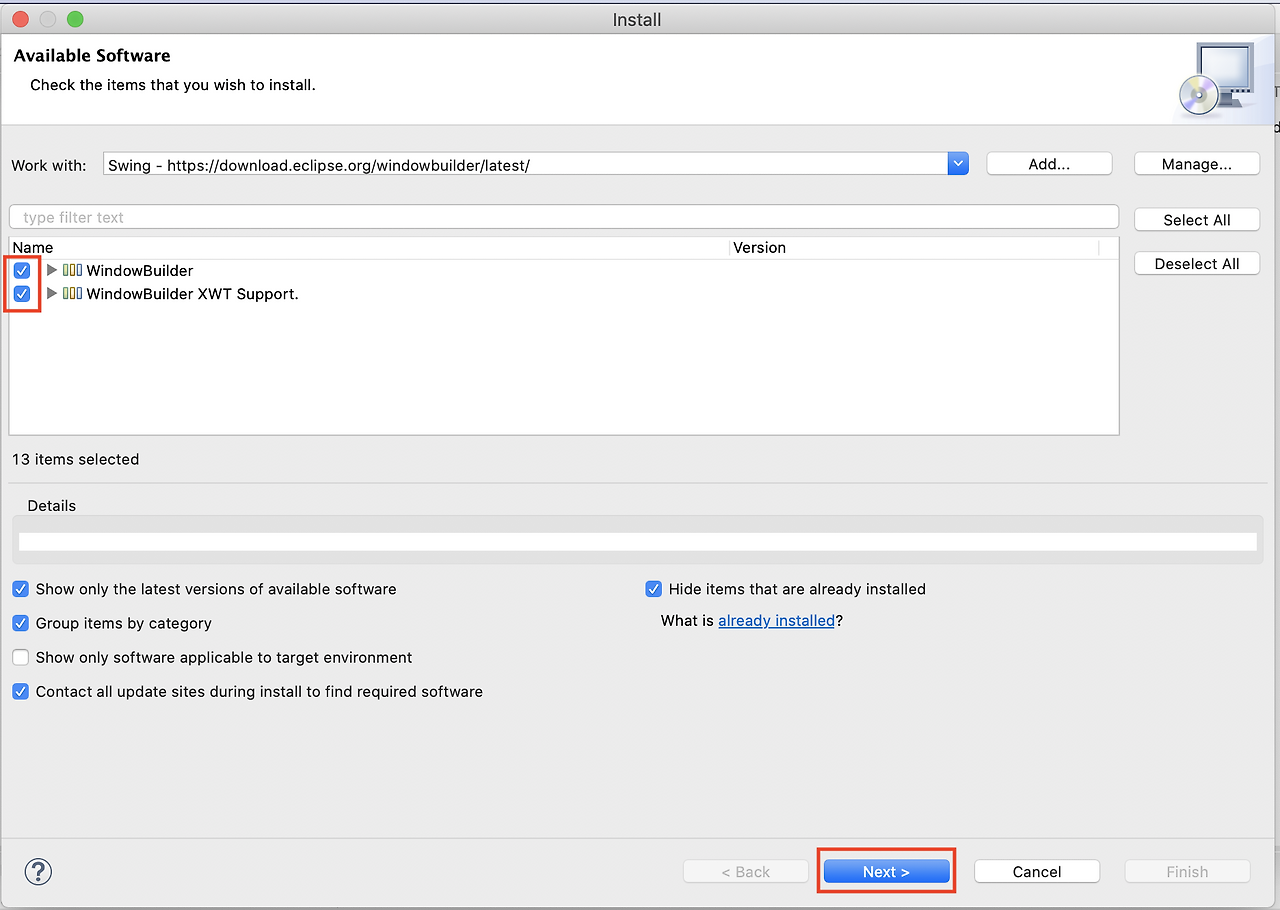Click the Details text area
This screenshot has width=1280, height=910.
tap(637, 541)
